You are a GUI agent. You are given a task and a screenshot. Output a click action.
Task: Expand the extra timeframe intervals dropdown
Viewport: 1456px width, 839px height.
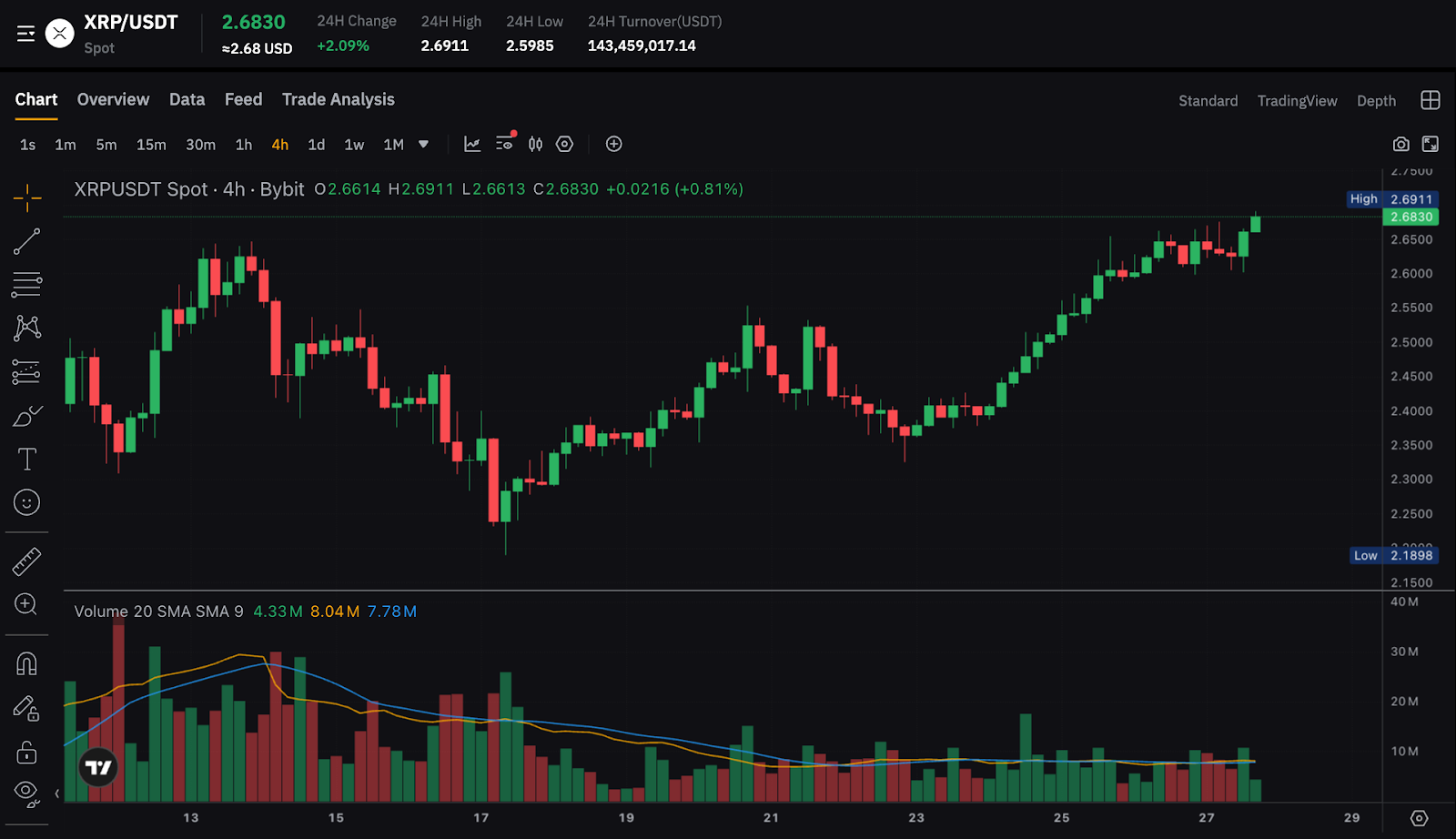tap(423, 144)
